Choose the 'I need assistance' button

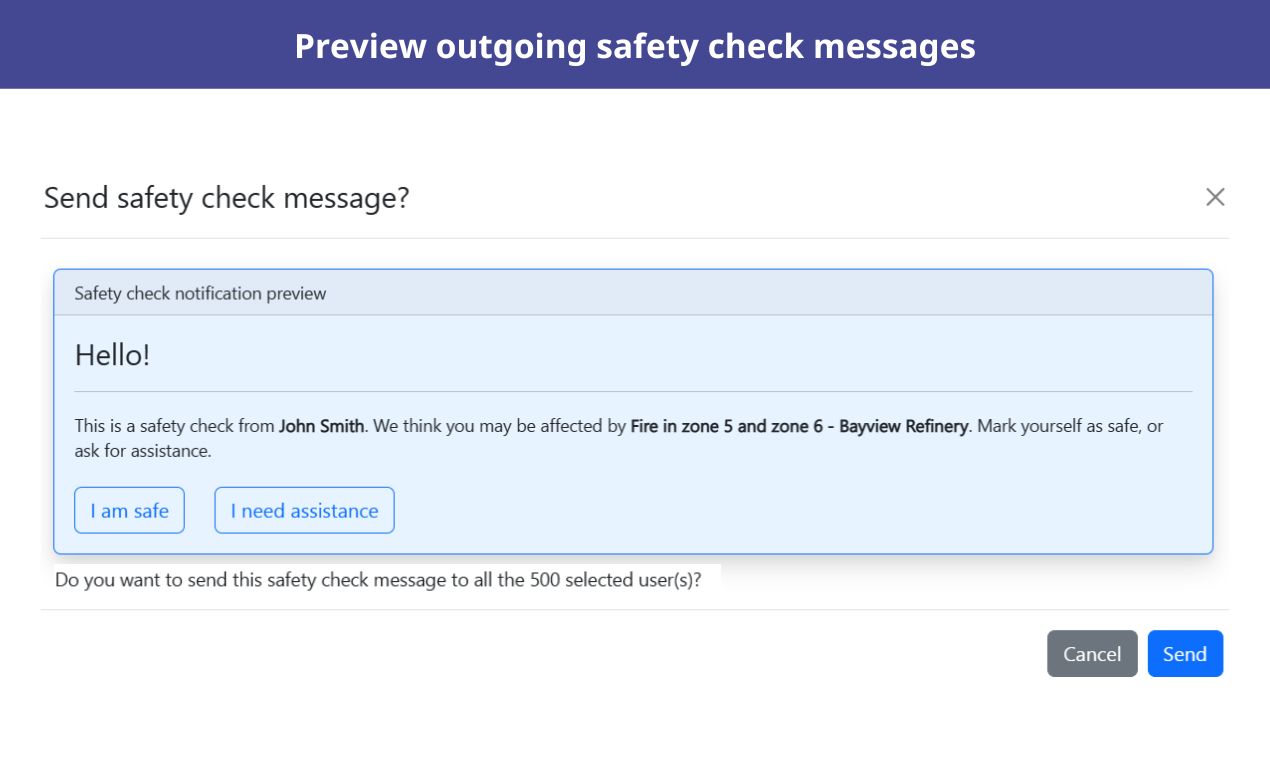coord(304,511)
